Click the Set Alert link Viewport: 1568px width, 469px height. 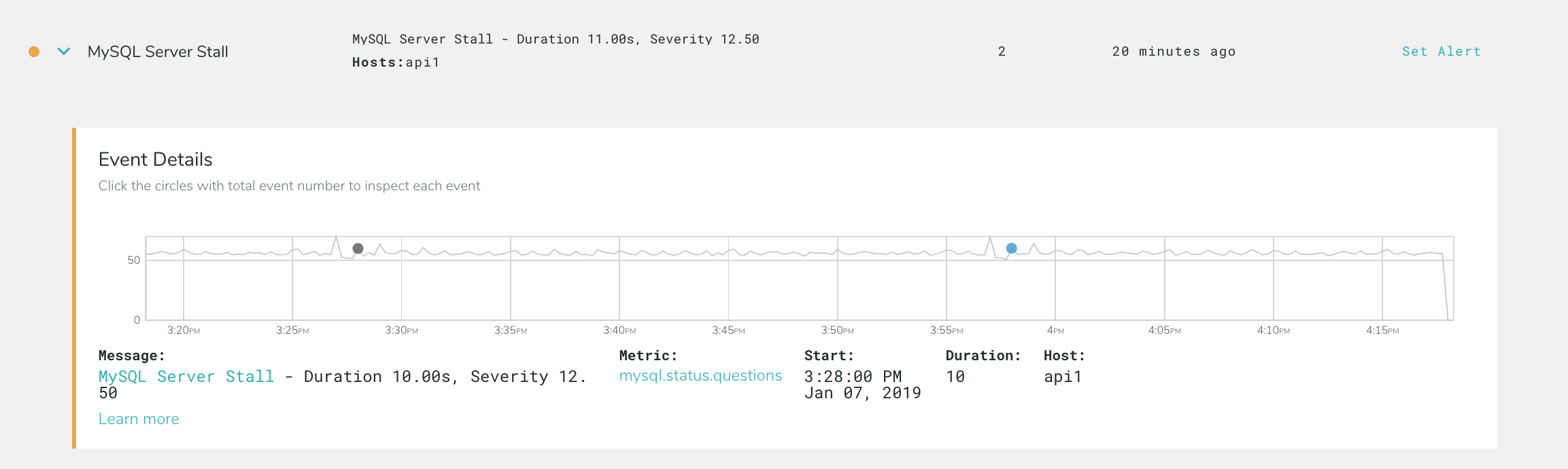(x=1441, y=52)
